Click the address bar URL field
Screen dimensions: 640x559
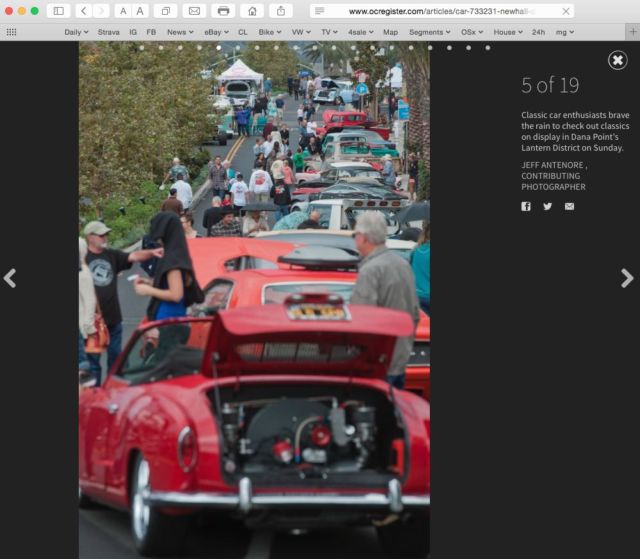tap(440, 11)
